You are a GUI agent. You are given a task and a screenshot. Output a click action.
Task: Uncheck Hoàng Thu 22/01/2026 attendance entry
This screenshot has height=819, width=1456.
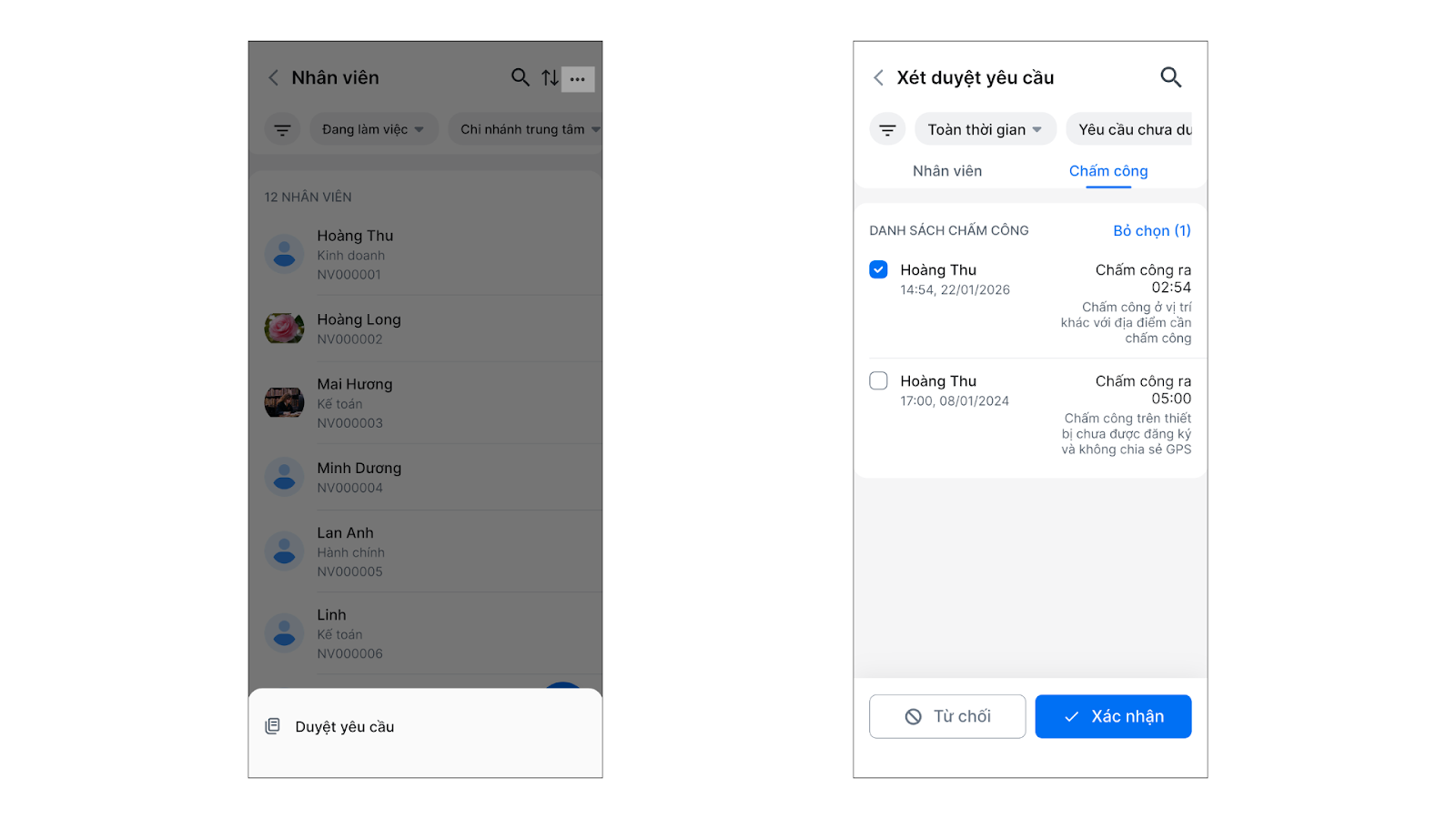878,269
